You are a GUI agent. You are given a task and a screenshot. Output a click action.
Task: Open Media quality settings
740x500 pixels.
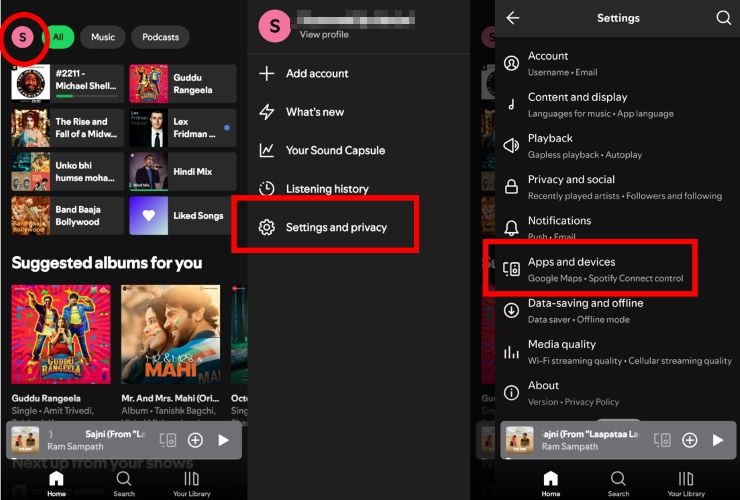point(617,351)
